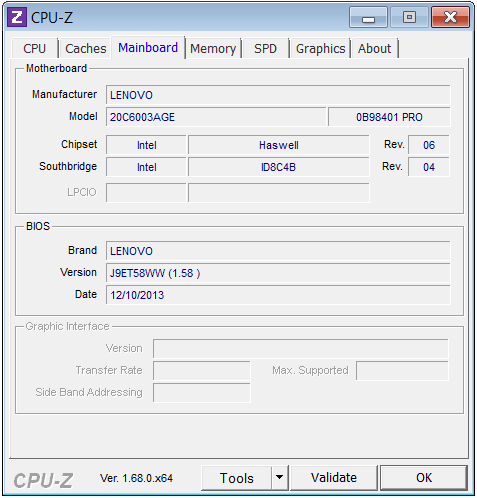Click the Transfer Rate field
The image size is (477, 498).
pos(202,371)
